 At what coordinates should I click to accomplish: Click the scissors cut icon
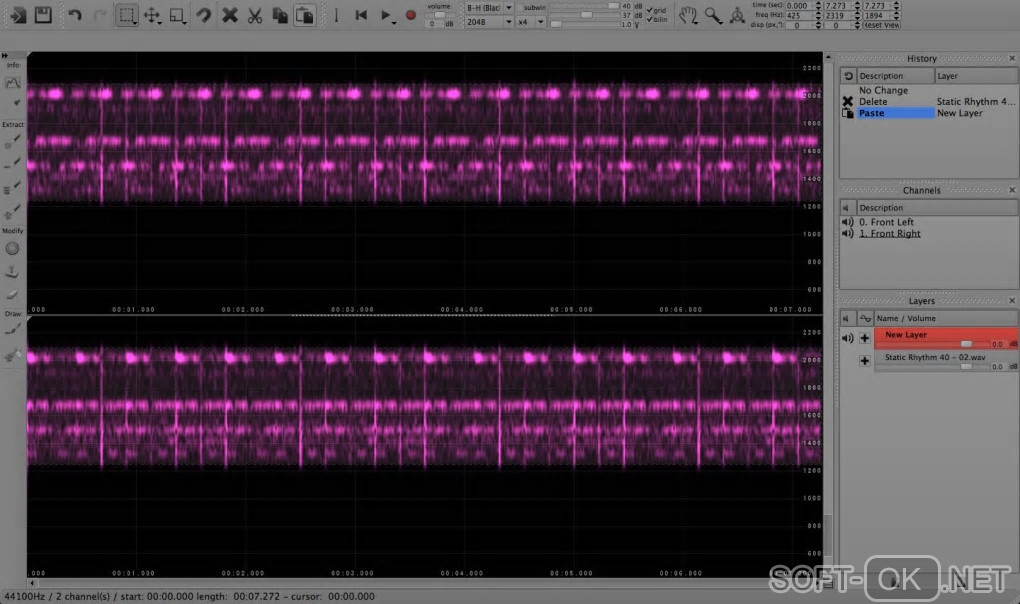point(254,15)
